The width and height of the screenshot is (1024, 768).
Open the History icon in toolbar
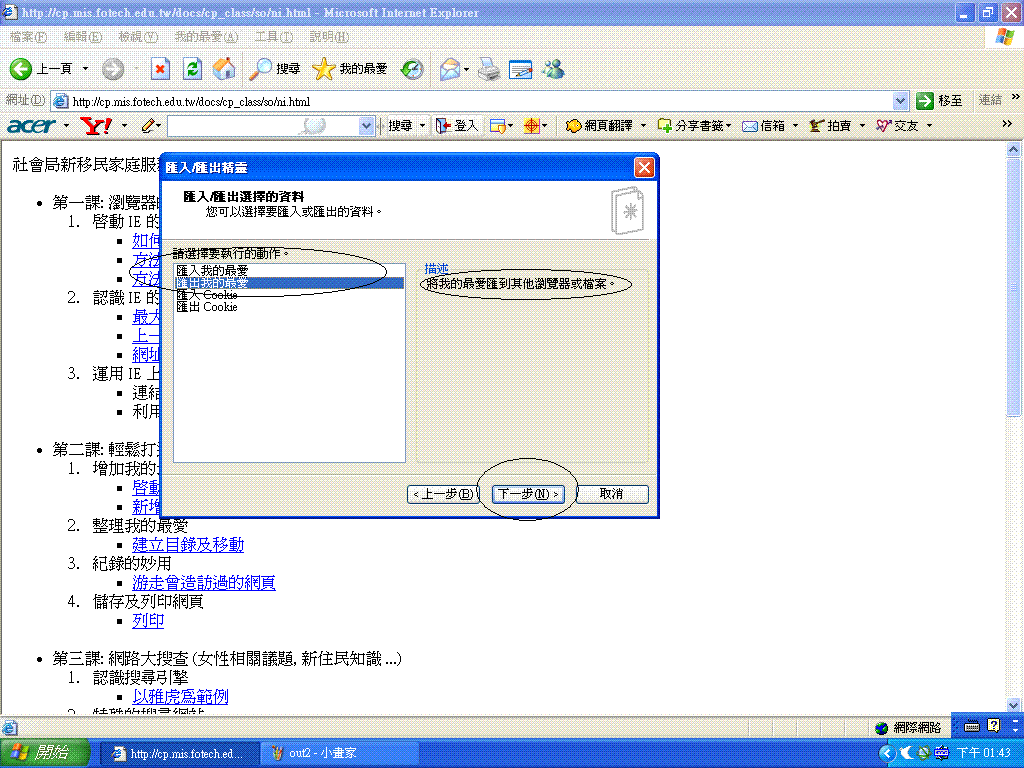[412, 69]
